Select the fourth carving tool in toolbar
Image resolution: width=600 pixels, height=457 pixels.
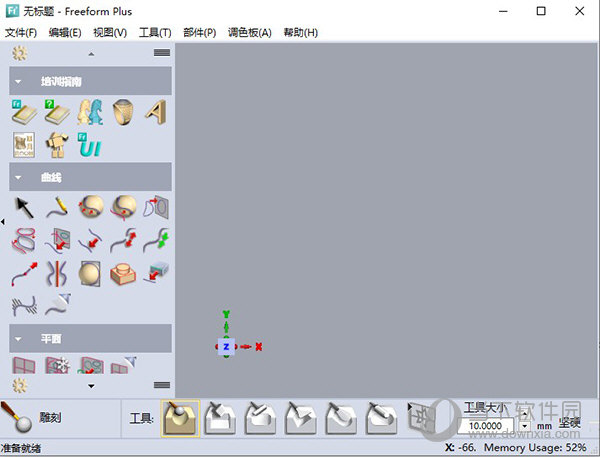tap(301, 418)
